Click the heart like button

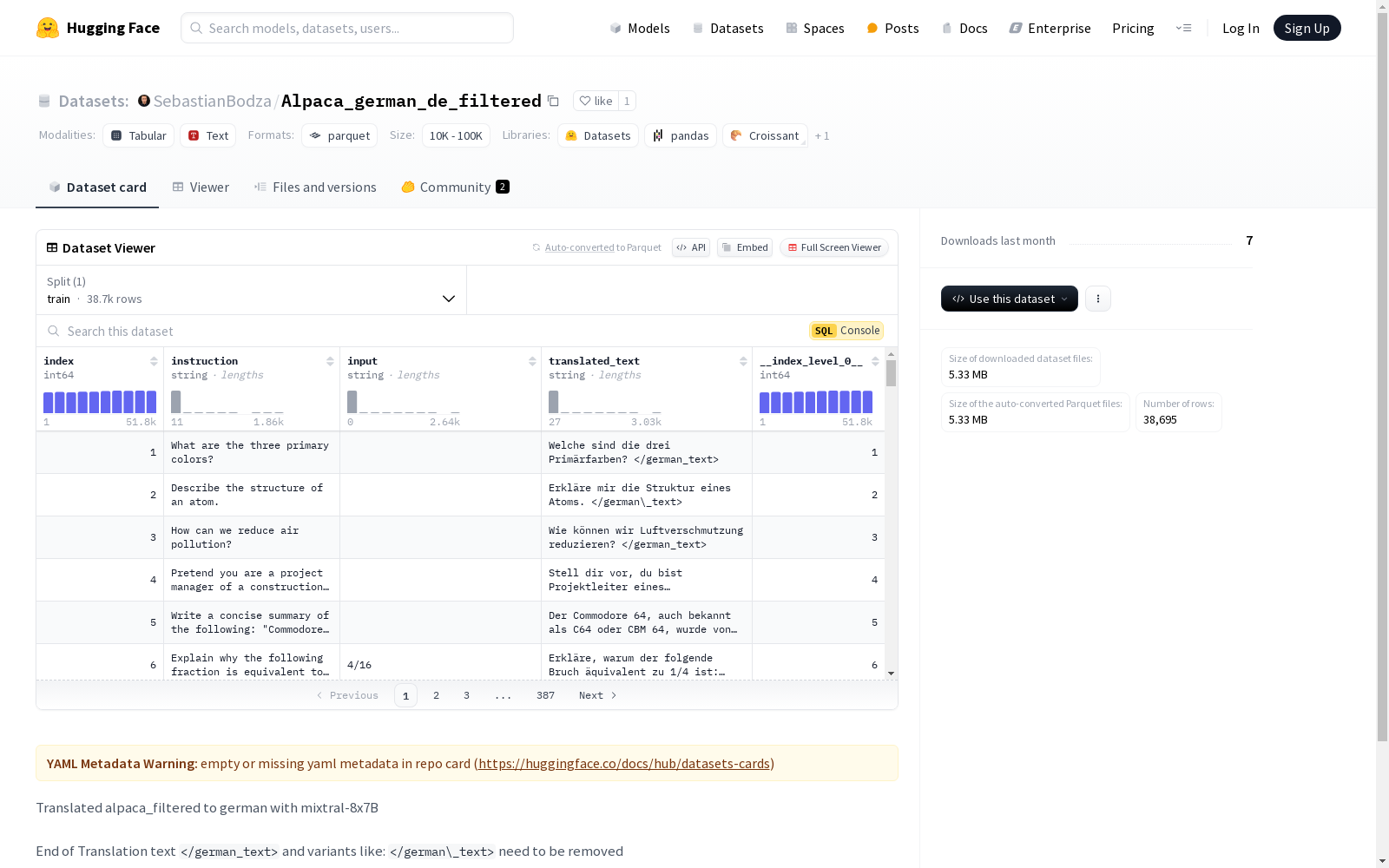(x=596, y=101)
